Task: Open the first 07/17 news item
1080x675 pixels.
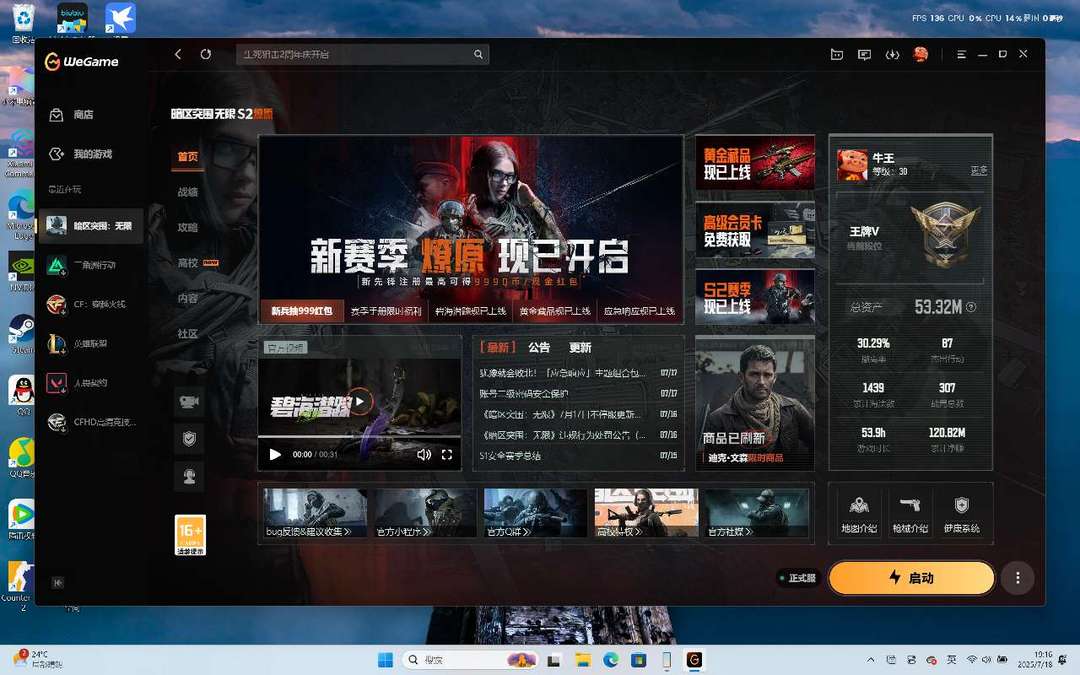Action: tap(579, 373)
